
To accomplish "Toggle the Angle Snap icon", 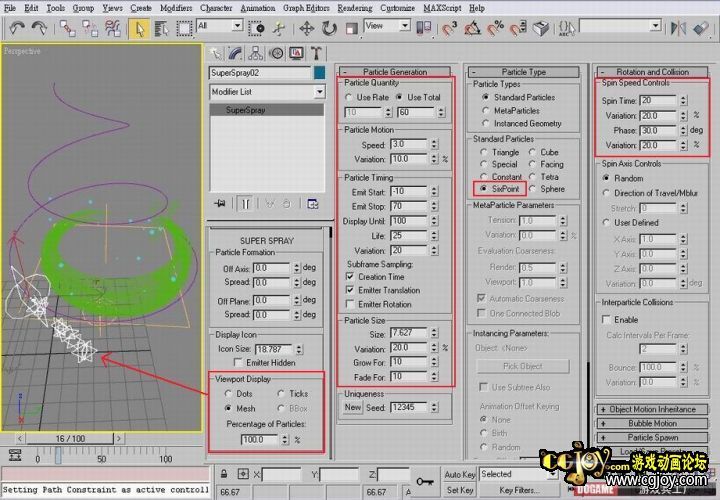I will click(x=472, y=28).
